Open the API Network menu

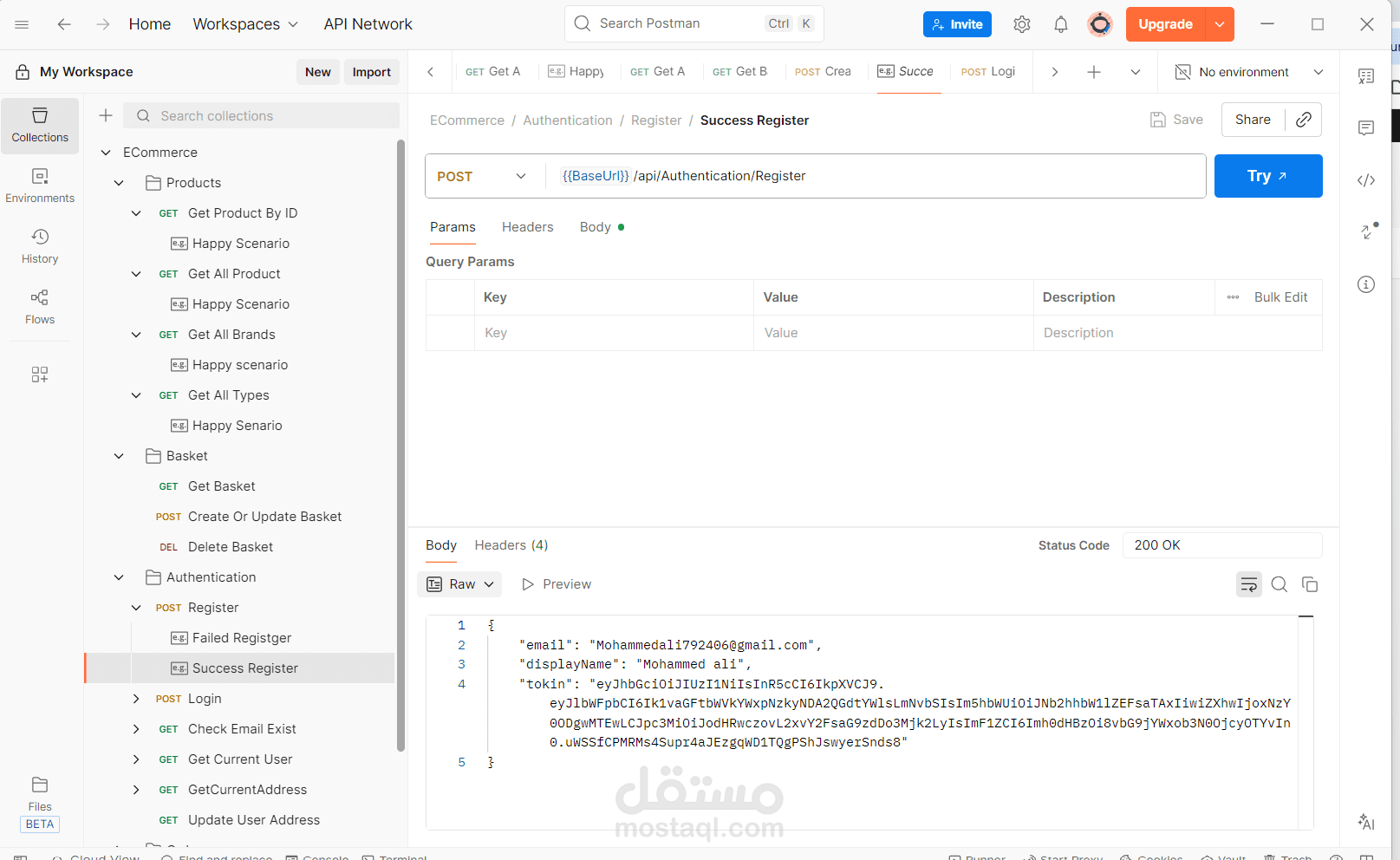pos(368,24)
